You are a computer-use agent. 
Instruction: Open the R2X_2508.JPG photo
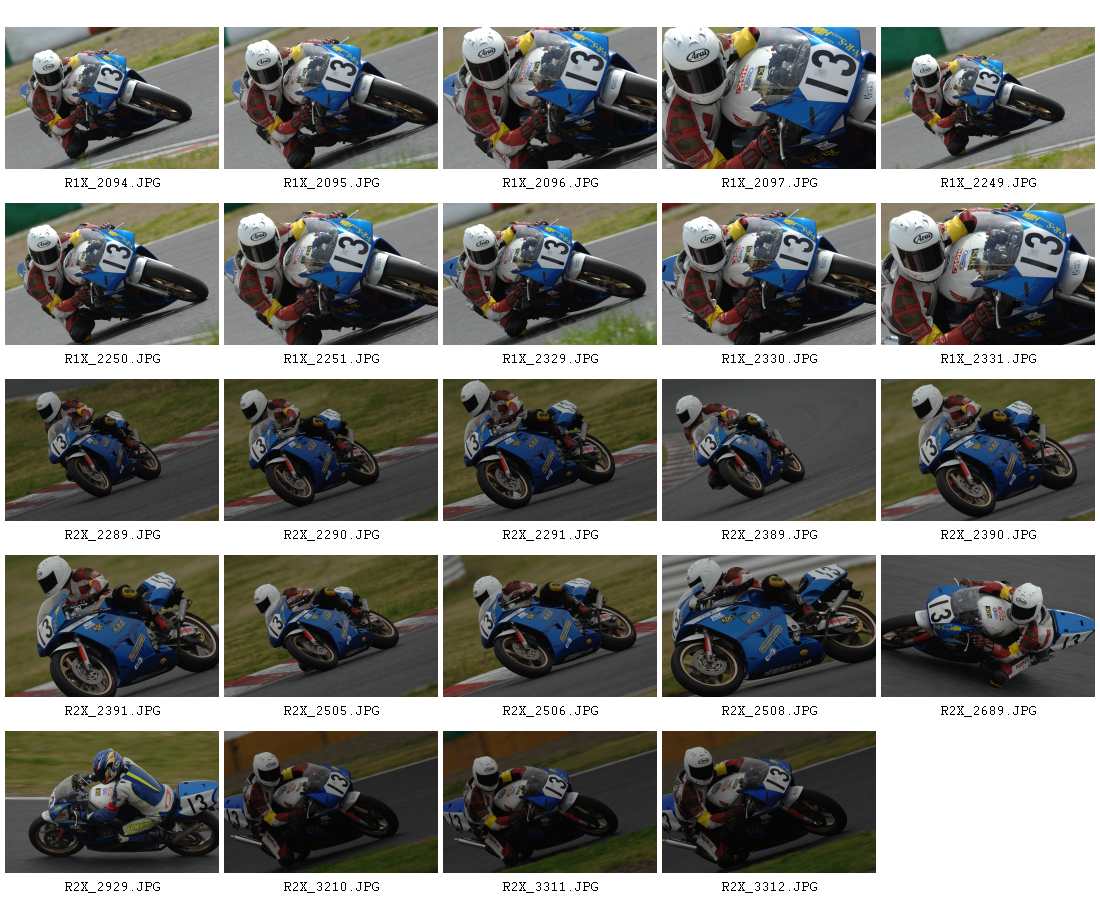(x=769, y=626)
